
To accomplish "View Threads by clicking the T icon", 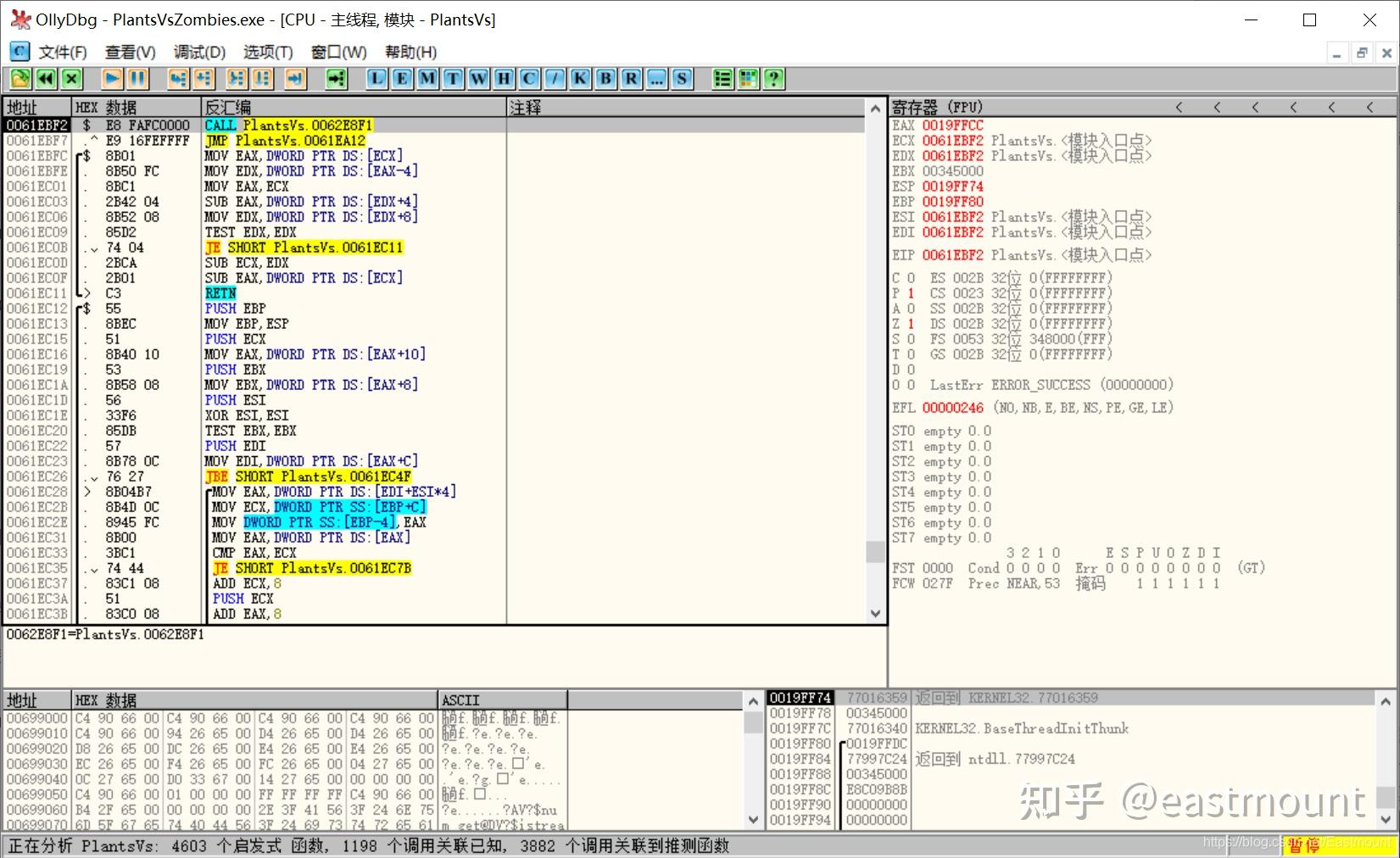I will pyautogui.click(x=452, y=78).
